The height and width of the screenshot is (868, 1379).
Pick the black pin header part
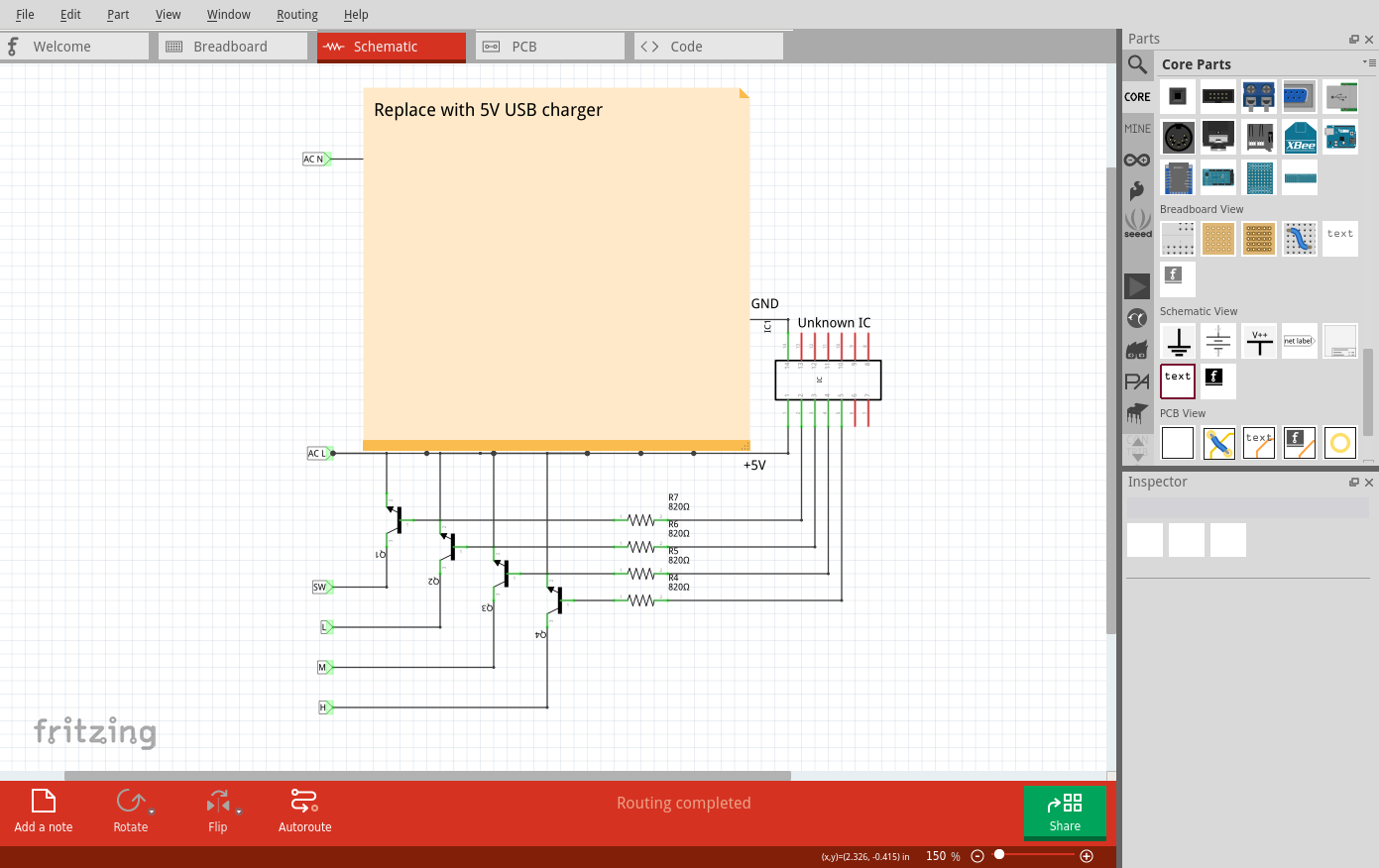[x=1218, y=96]
